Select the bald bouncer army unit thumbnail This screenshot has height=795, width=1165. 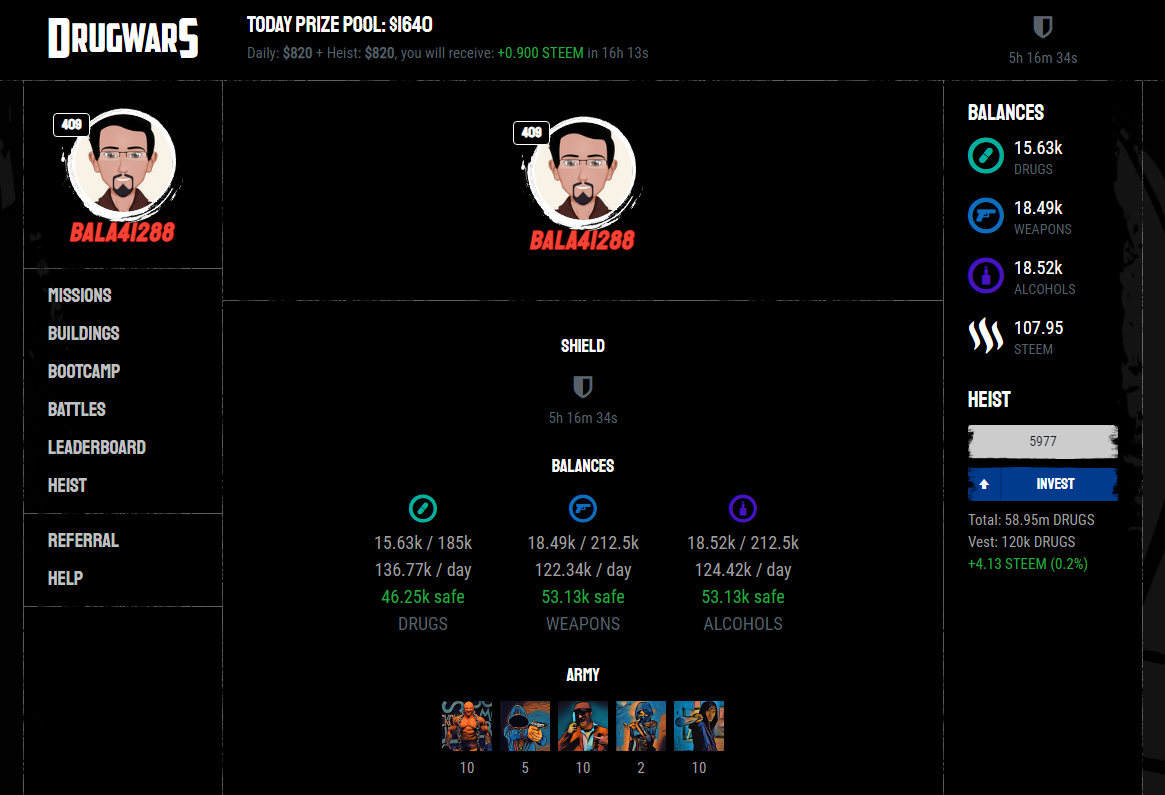pos(467,726)
